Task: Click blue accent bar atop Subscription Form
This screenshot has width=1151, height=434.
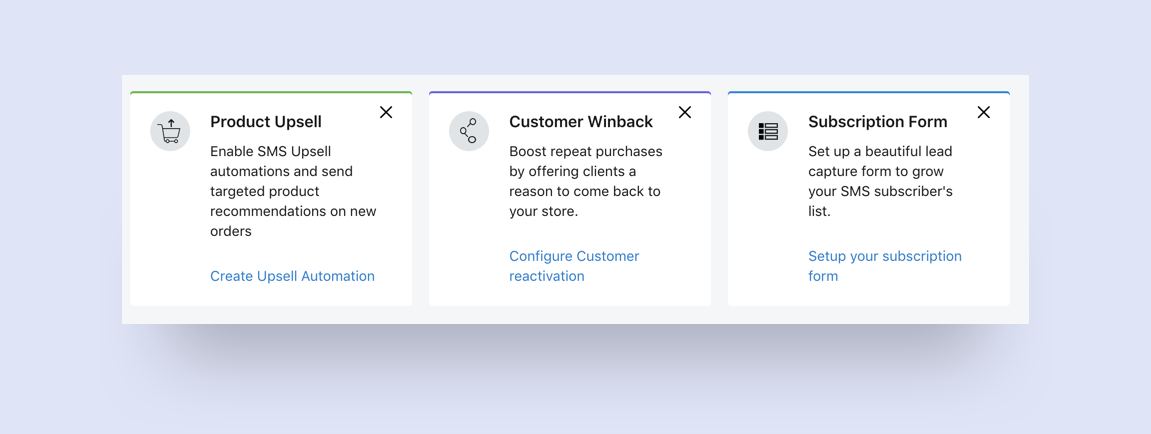Action: [868, 93]
